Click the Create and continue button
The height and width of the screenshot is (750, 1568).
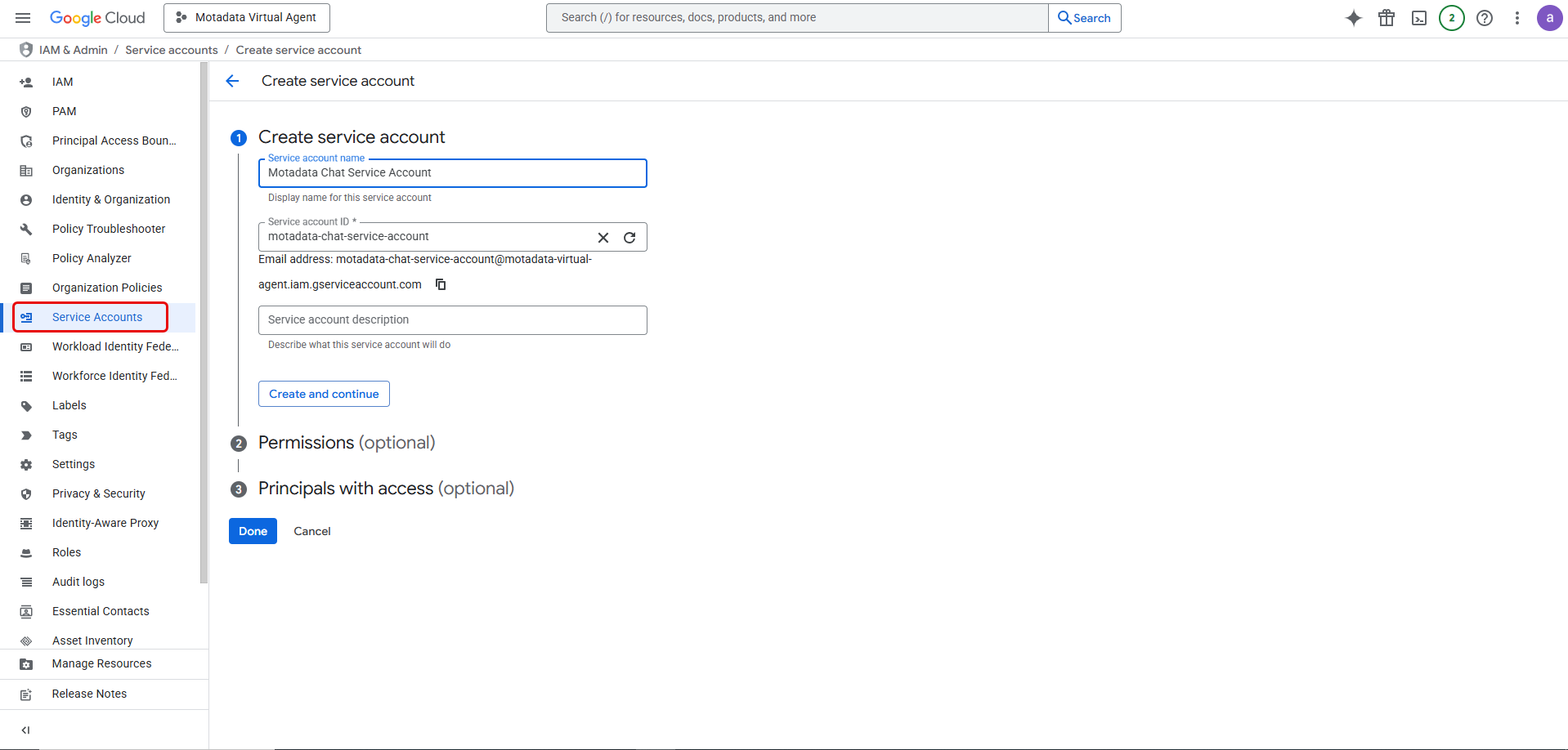[x=323, y=393]
